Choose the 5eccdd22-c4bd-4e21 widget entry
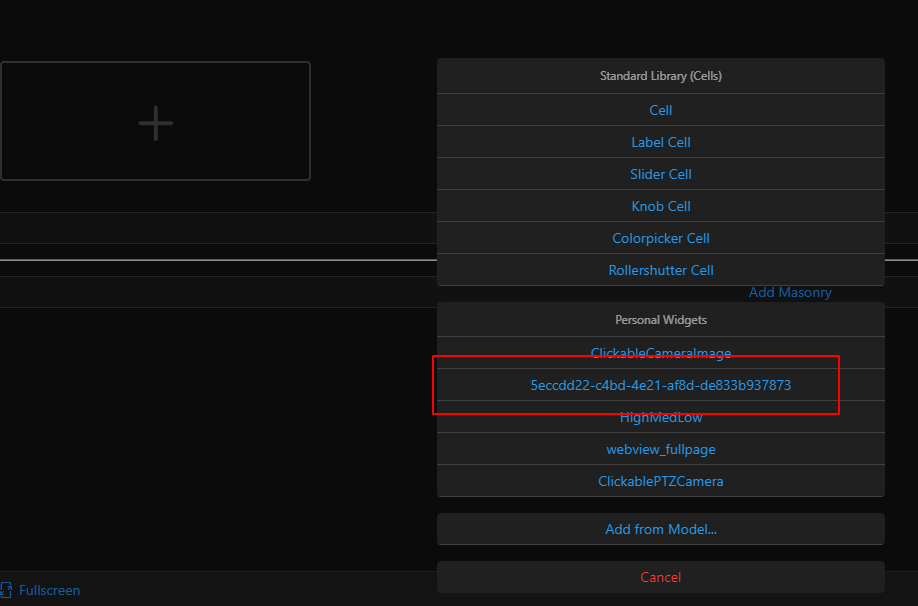This screenshot has width=918, height=606. (660, 385)
